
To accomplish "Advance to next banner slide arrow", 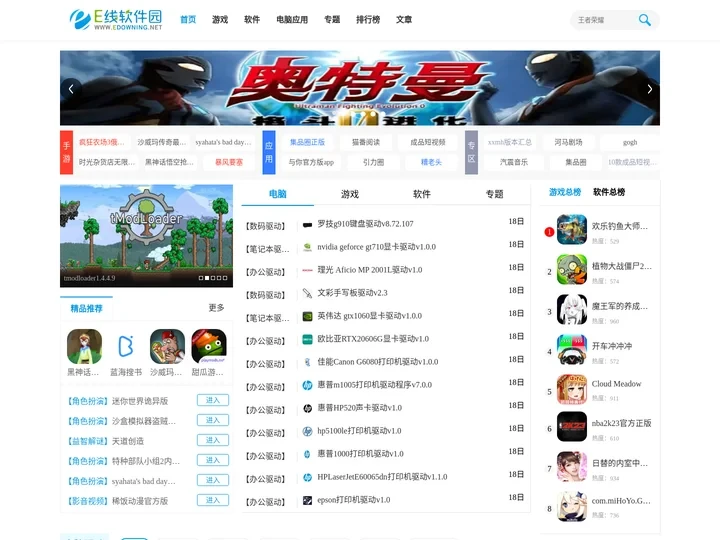I will tap(649, 89).
